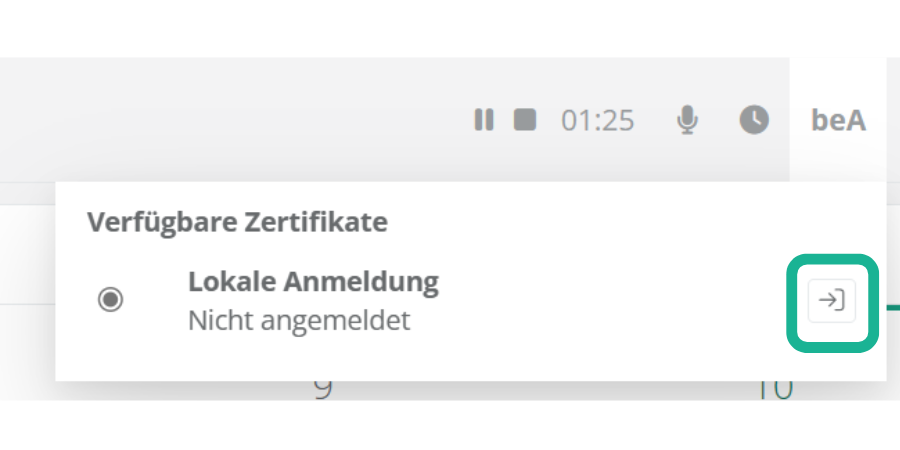This screenshot has width=900, height=450.
Task: Click the Lokale Anmeldung certificate label
Action: [313, 281]
